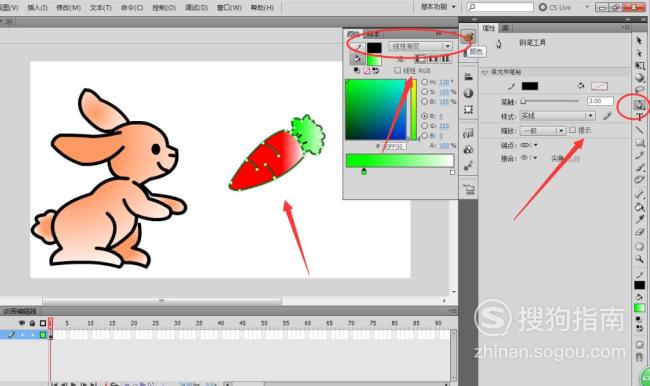This screenshot has width=650, height=386.
Task: Select the Eraser tool
Action: click(639, 231)
